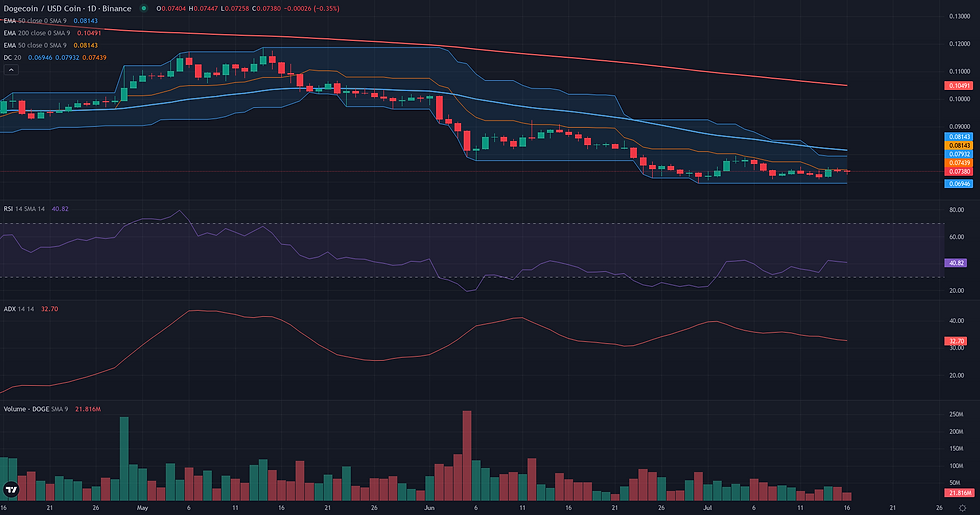Open the Dogecoin / USD Coin symbol title
980x515 pixels.
pos(68,9)
